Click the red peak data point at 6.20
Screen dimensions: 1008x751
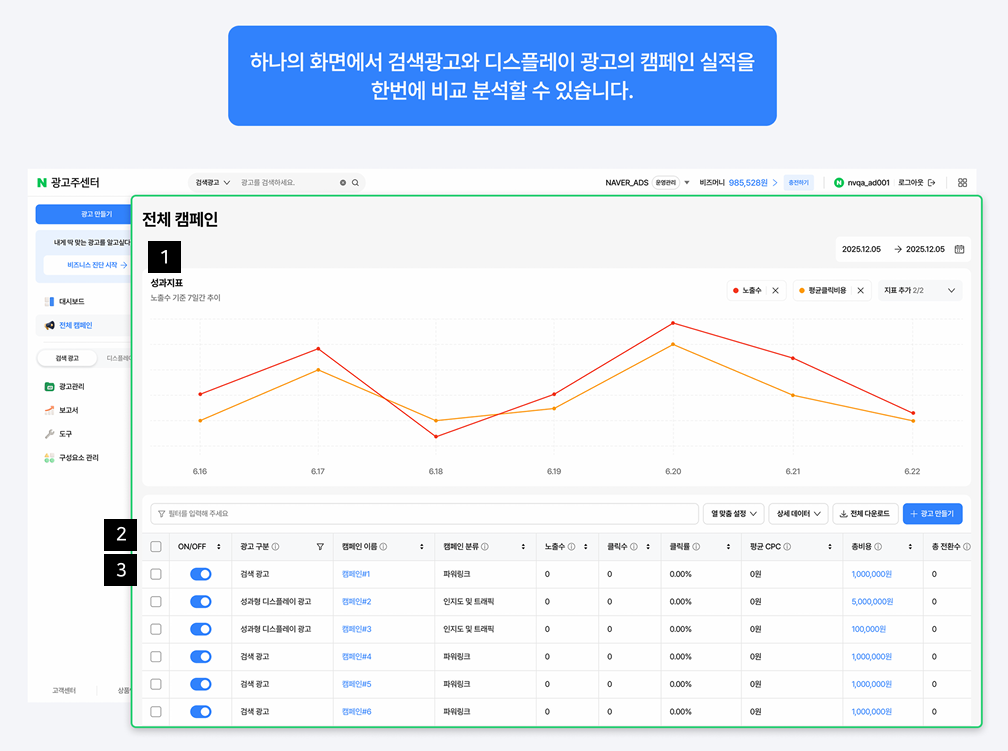pos(673,323)
